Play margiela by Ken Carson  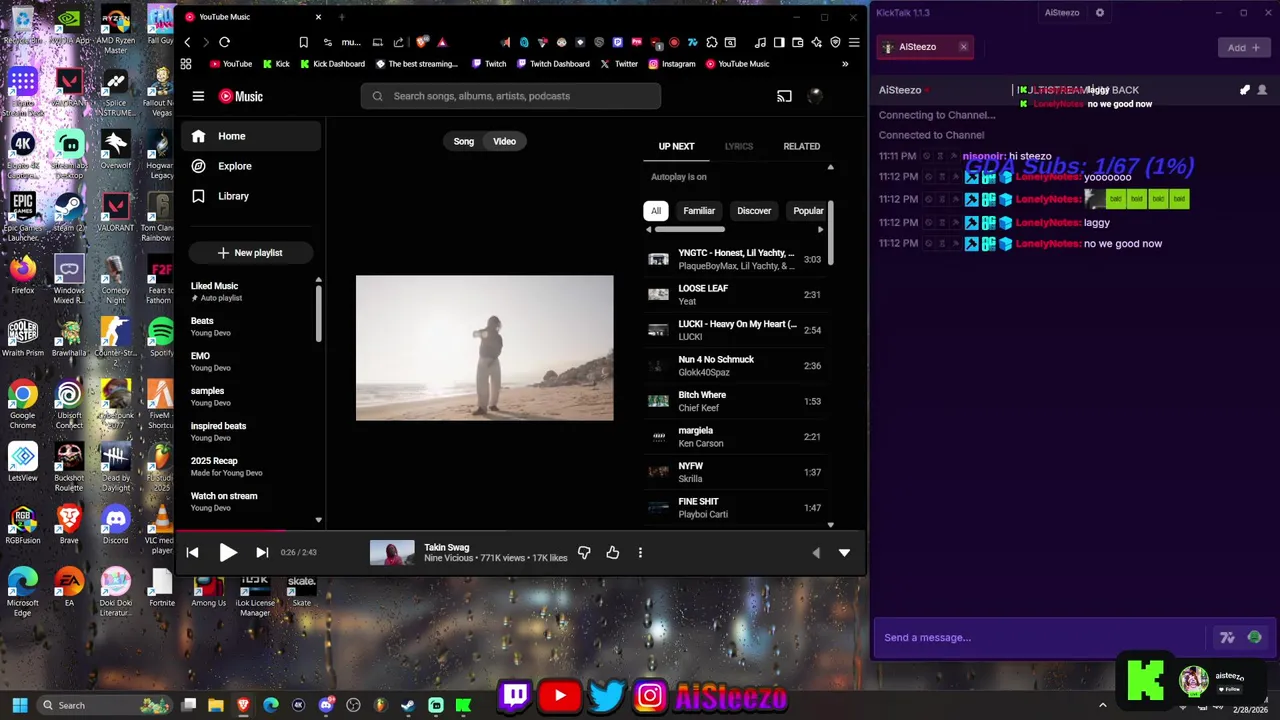point(736,437)
